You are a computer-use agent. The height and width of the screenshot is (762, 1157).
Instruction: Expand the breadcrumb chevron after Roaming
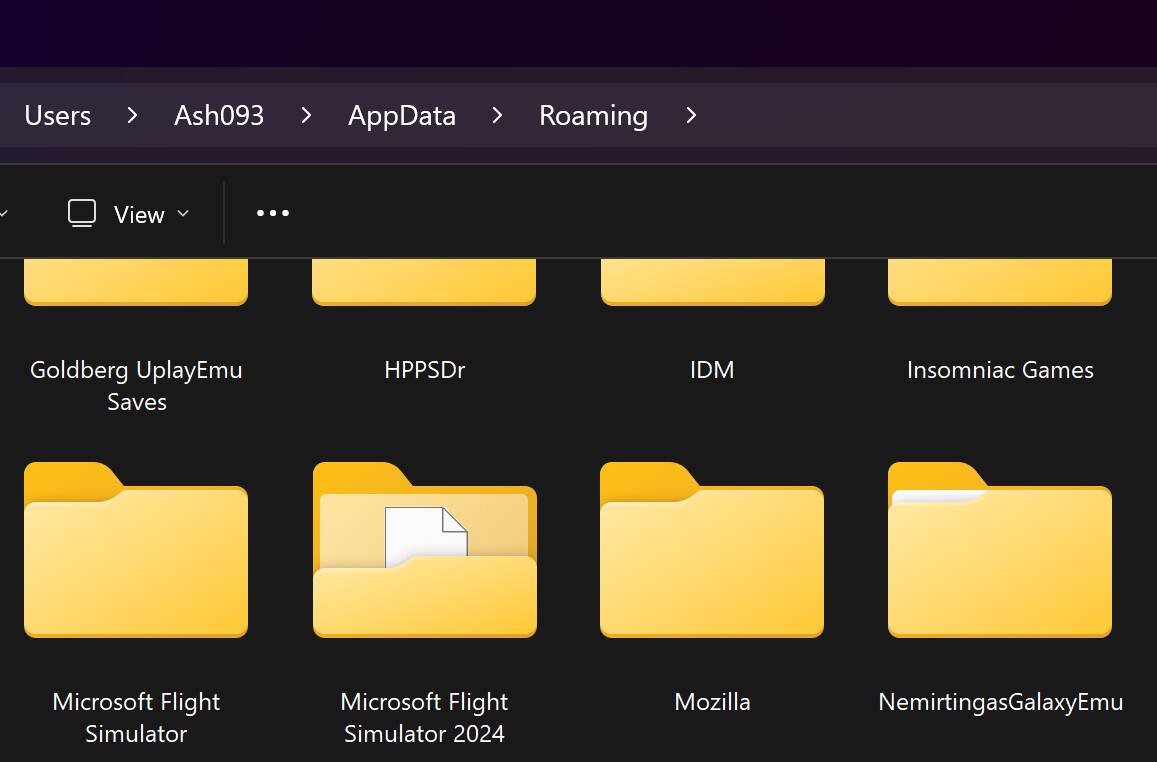point(690,115)
